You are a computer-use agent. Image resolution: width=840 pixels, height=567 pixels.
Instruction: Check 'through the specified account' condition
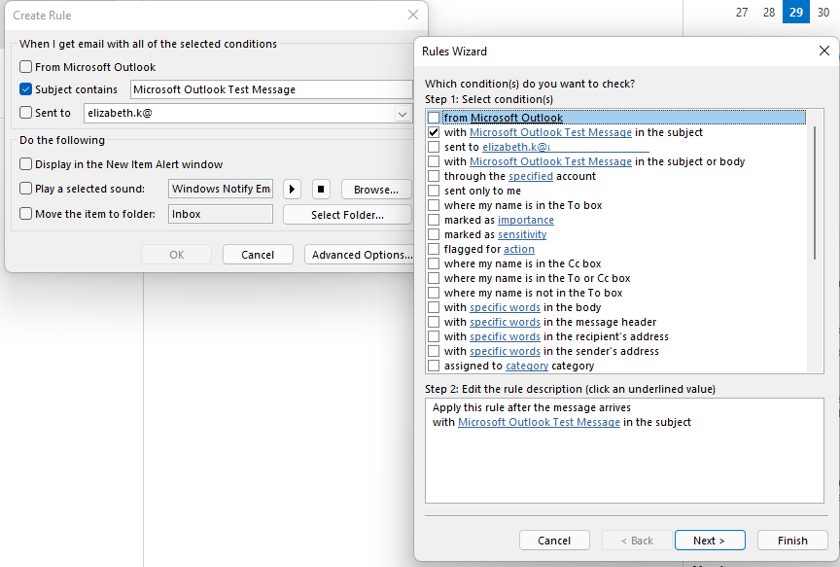tap(434, 176)
